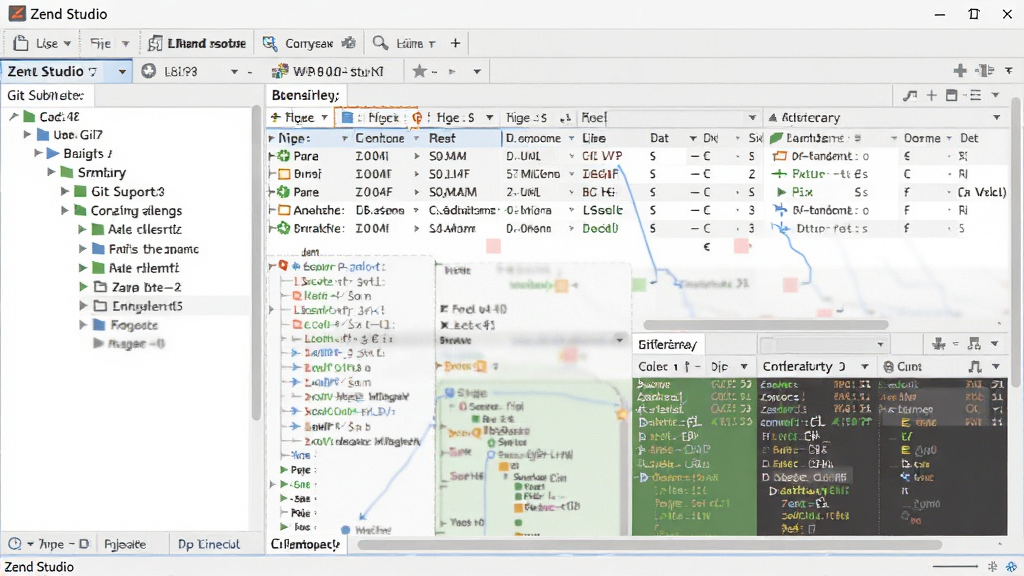1024x576 pixels.
Task: Click the horizontal scrollbar above Giiferarray panel
Action: 765,325
